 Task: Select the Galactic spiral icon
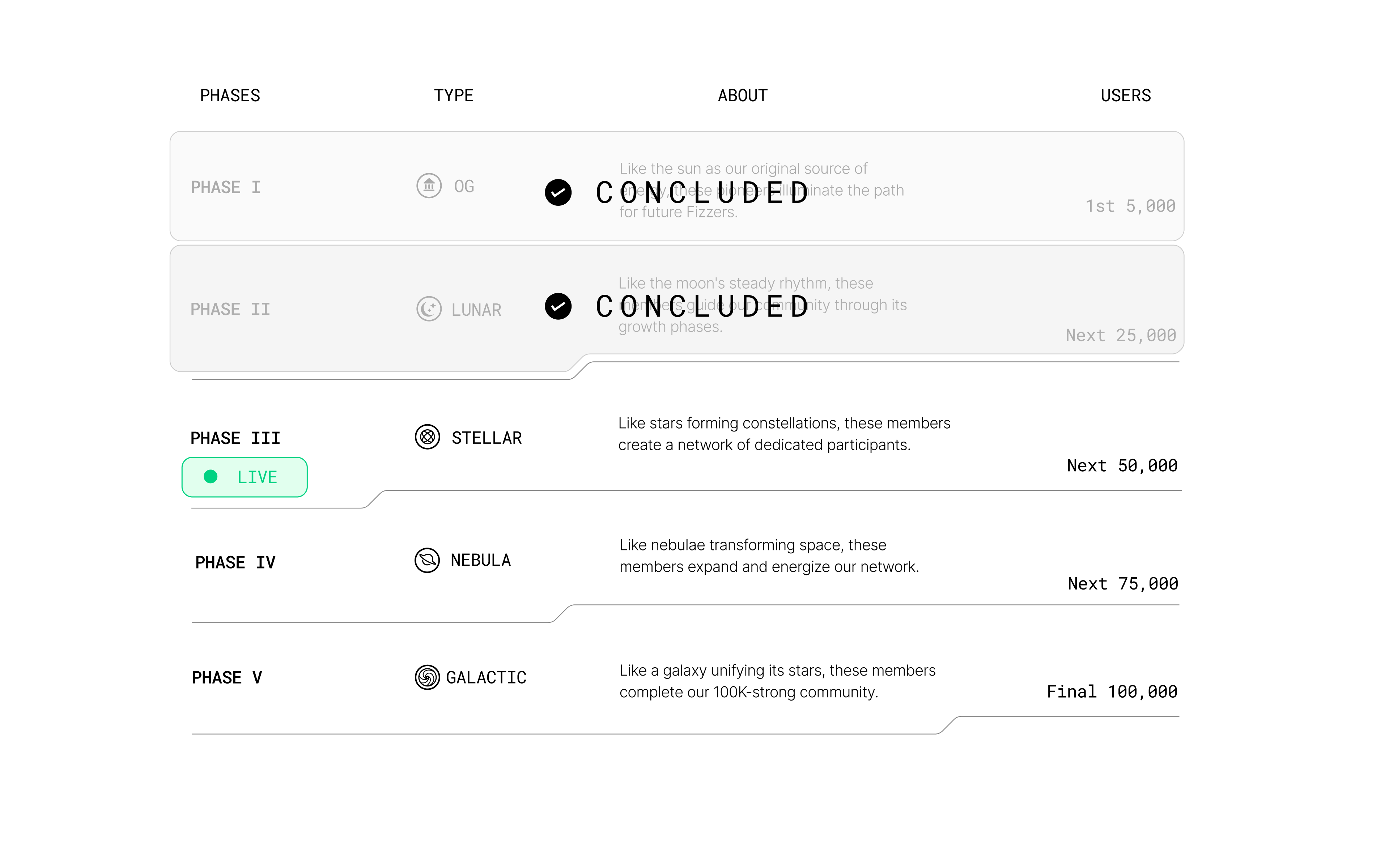click(x=427, y=677)
